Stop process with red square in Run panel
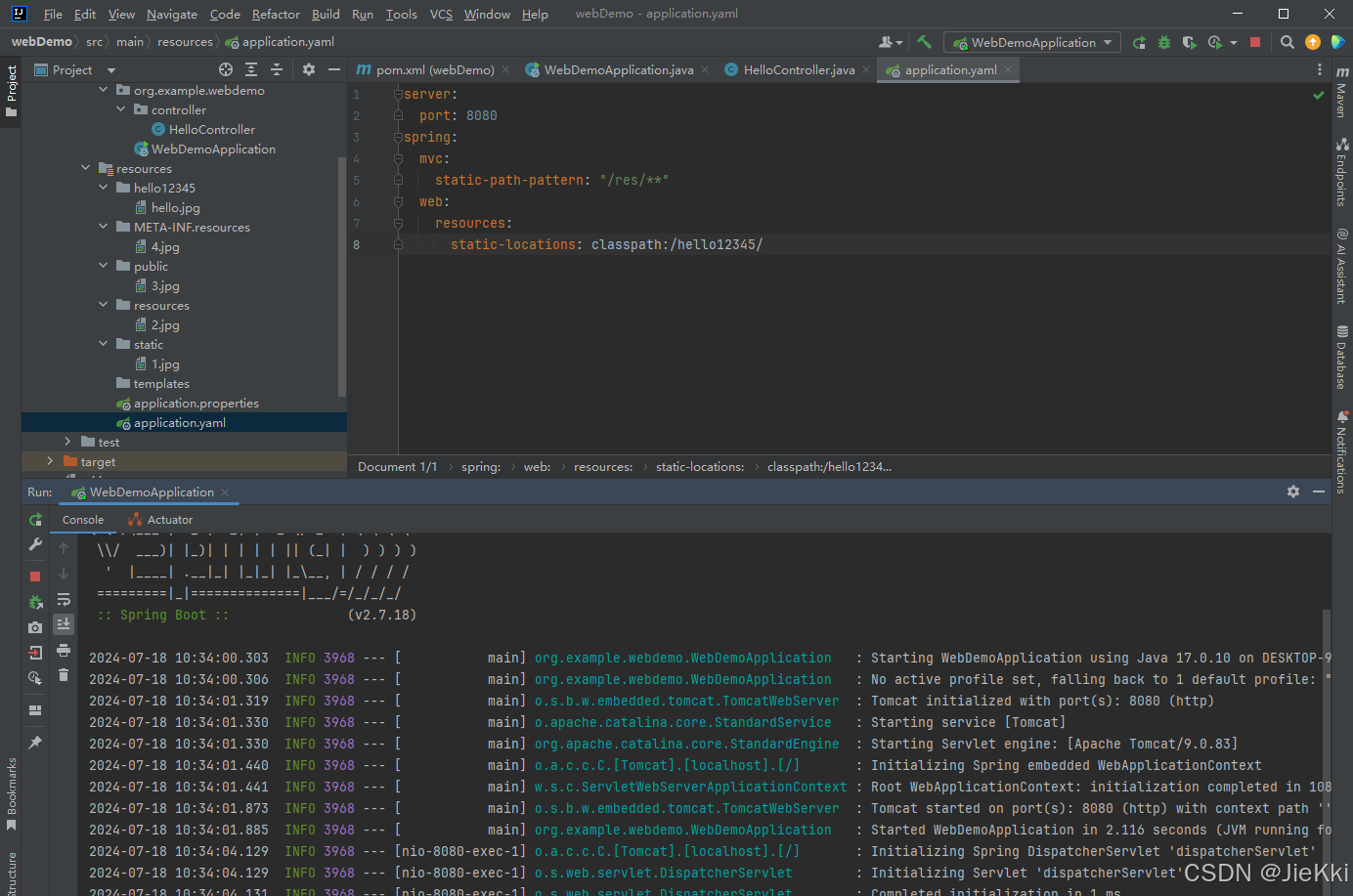 point(35,576)
